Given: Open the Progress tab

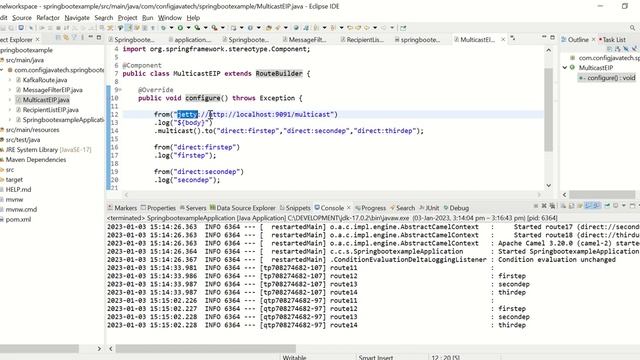Looking at the screenshot, I should click(371, 208).
